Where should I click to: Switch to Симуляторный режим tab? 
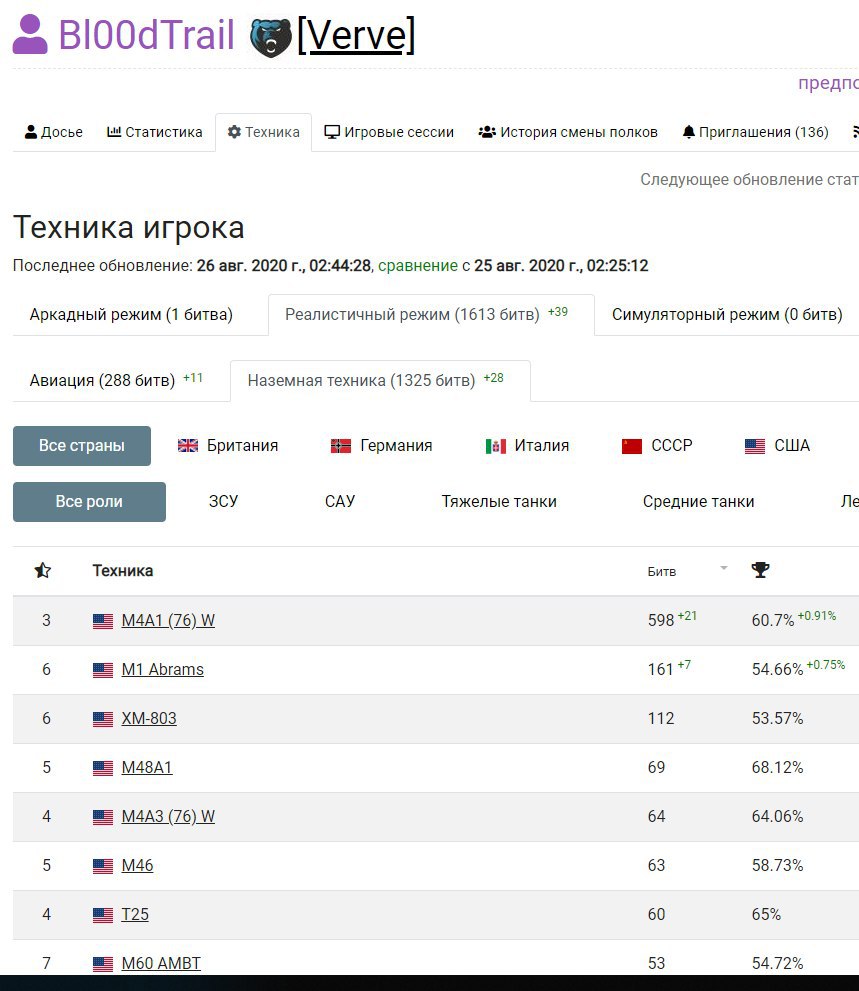(727, 314)
